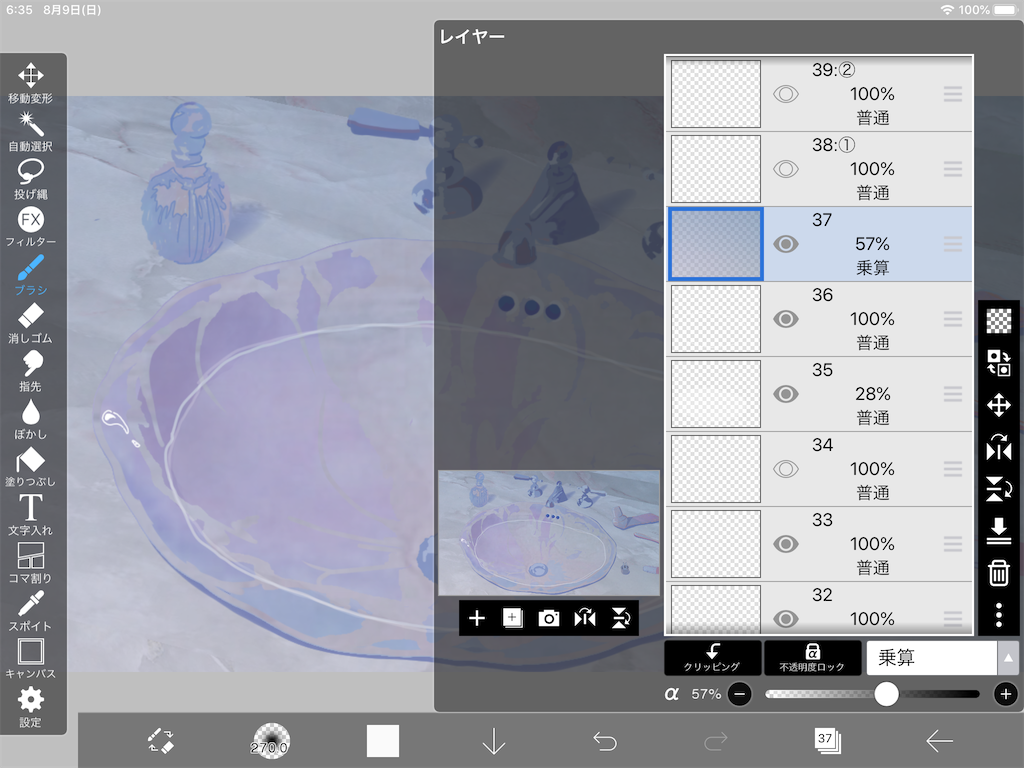Click the vertical flip icon in right strip
Image resolution: width=1024 pixels, height=768 pixels.
999,489
